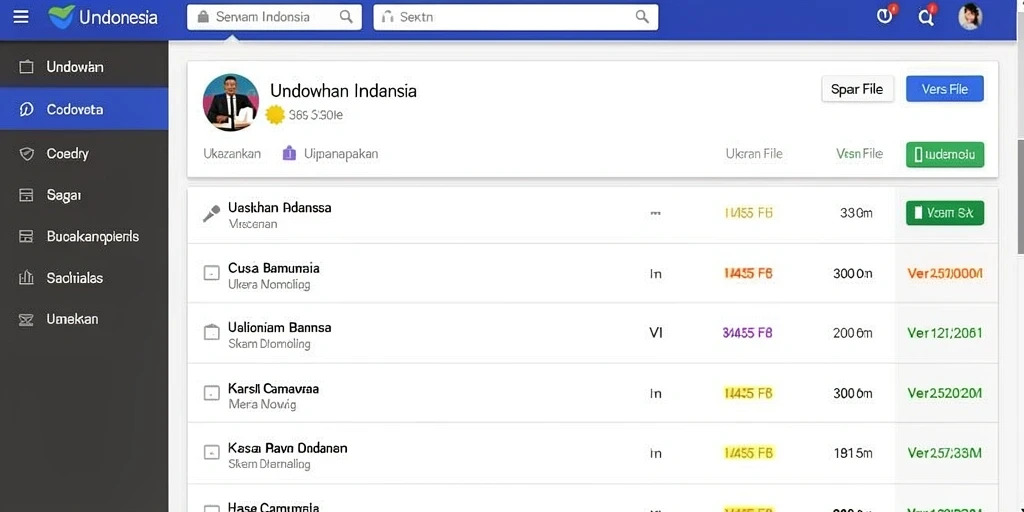Click yellow sun badge under profile name
Viewport: 1024px width, 512px height.
(x=276, y=115)
